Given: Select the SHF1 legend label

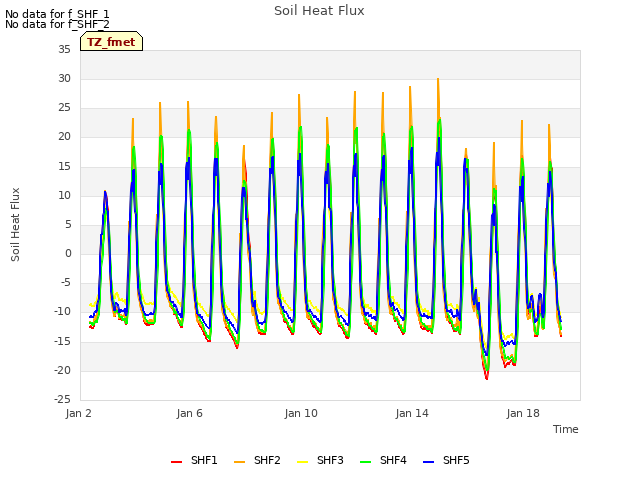Looking at the screenshot, I should 204,460.
